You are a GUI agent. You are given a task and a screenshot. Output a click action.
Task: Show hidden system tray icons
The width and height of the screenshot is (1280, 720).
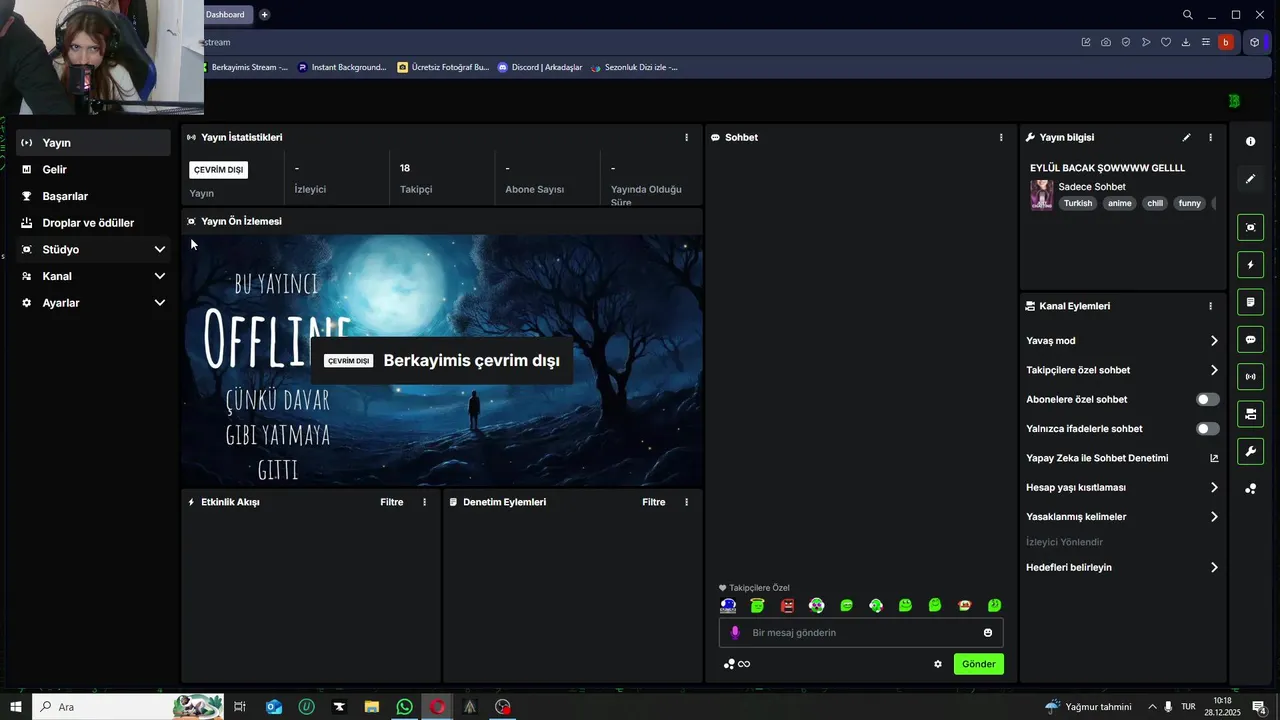click(x=1152, y=707)
